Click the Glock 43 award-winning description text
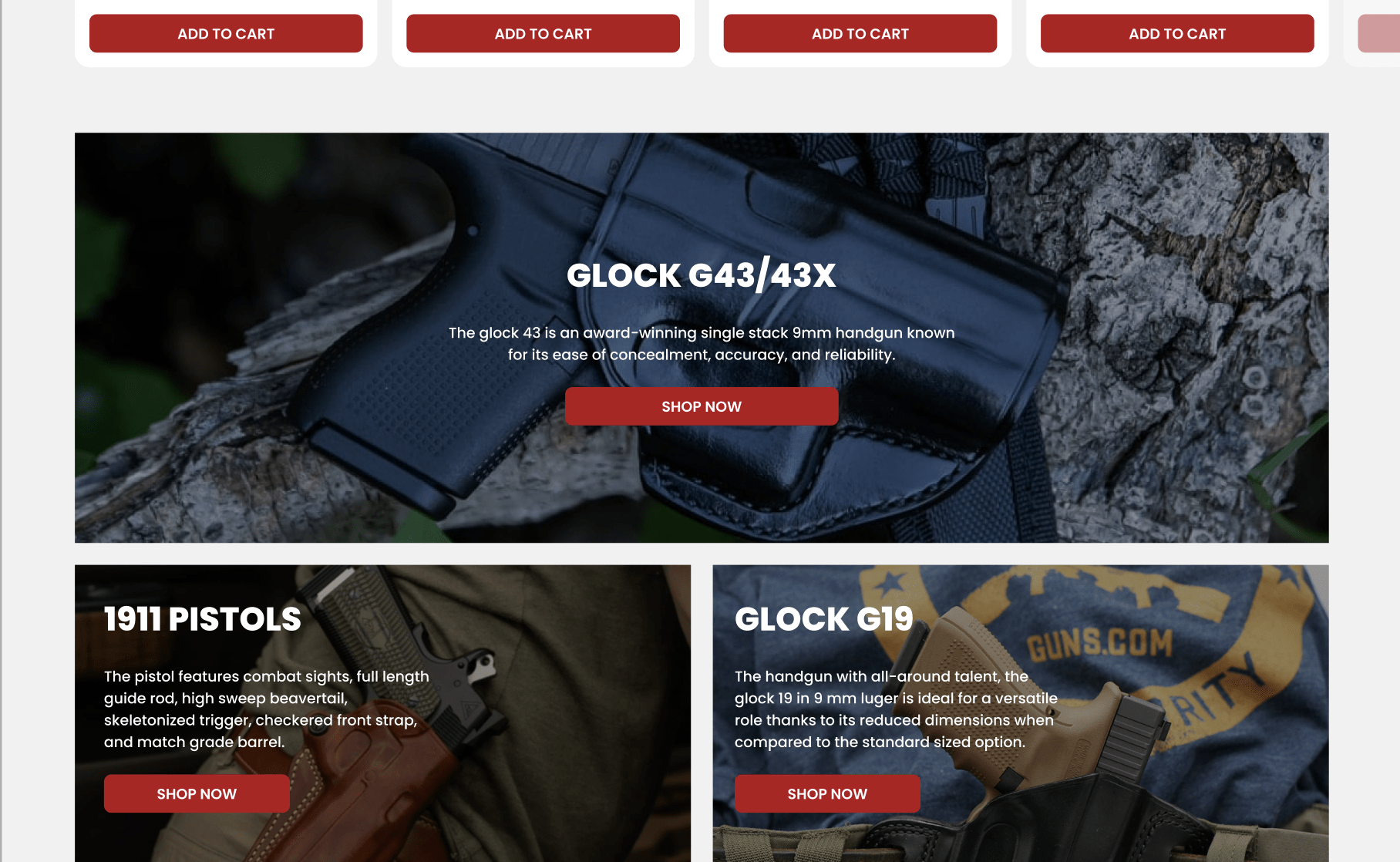Image resolution: width=1400 pixels, height=862 pixels. click(702, 344)
